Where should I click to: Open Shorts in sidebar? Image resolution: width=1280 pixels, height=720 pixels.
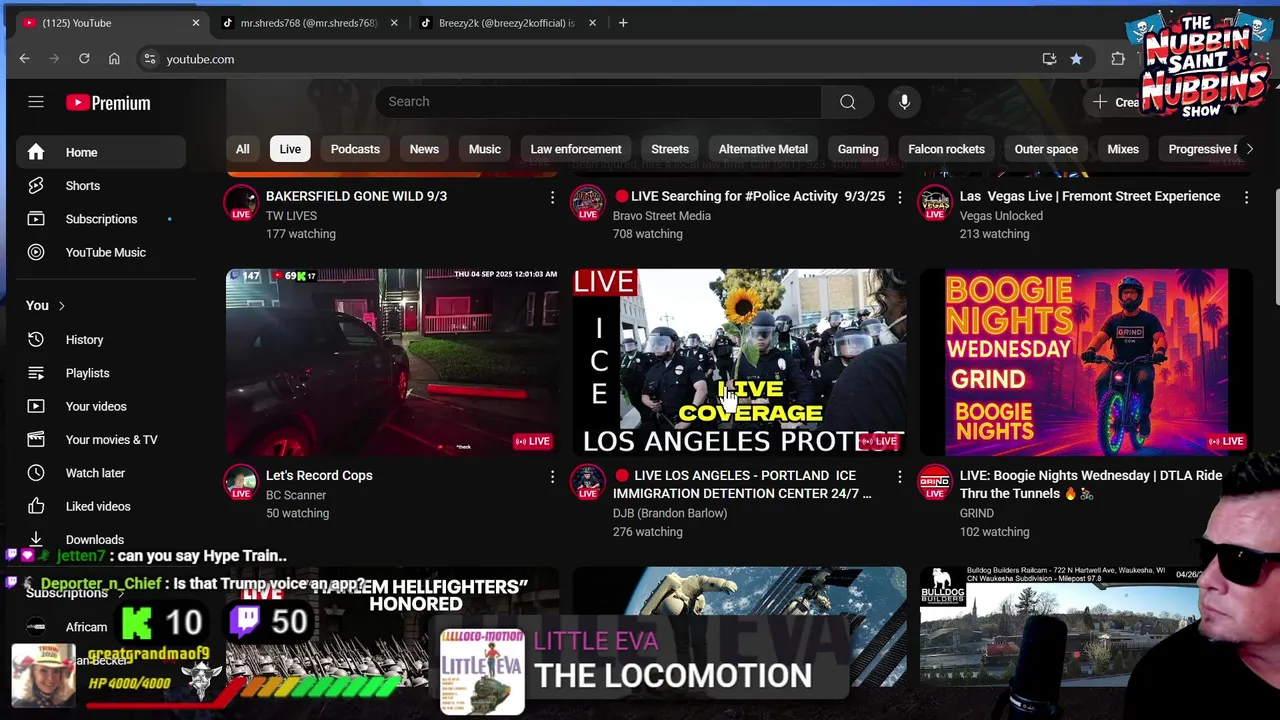click(x=101, y=186)
